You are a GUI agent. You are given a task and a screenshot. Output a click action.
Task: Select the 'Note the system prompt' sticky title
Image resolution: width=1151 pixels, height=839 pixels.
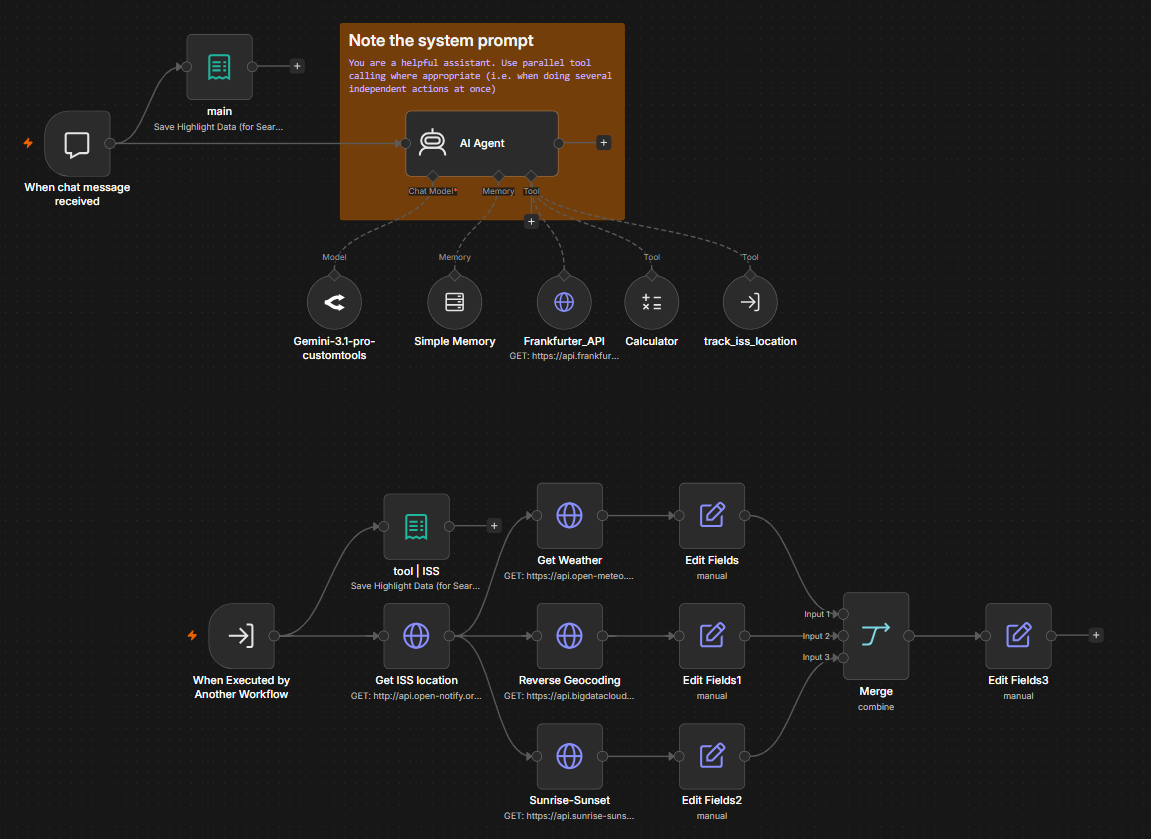(440, 40)
